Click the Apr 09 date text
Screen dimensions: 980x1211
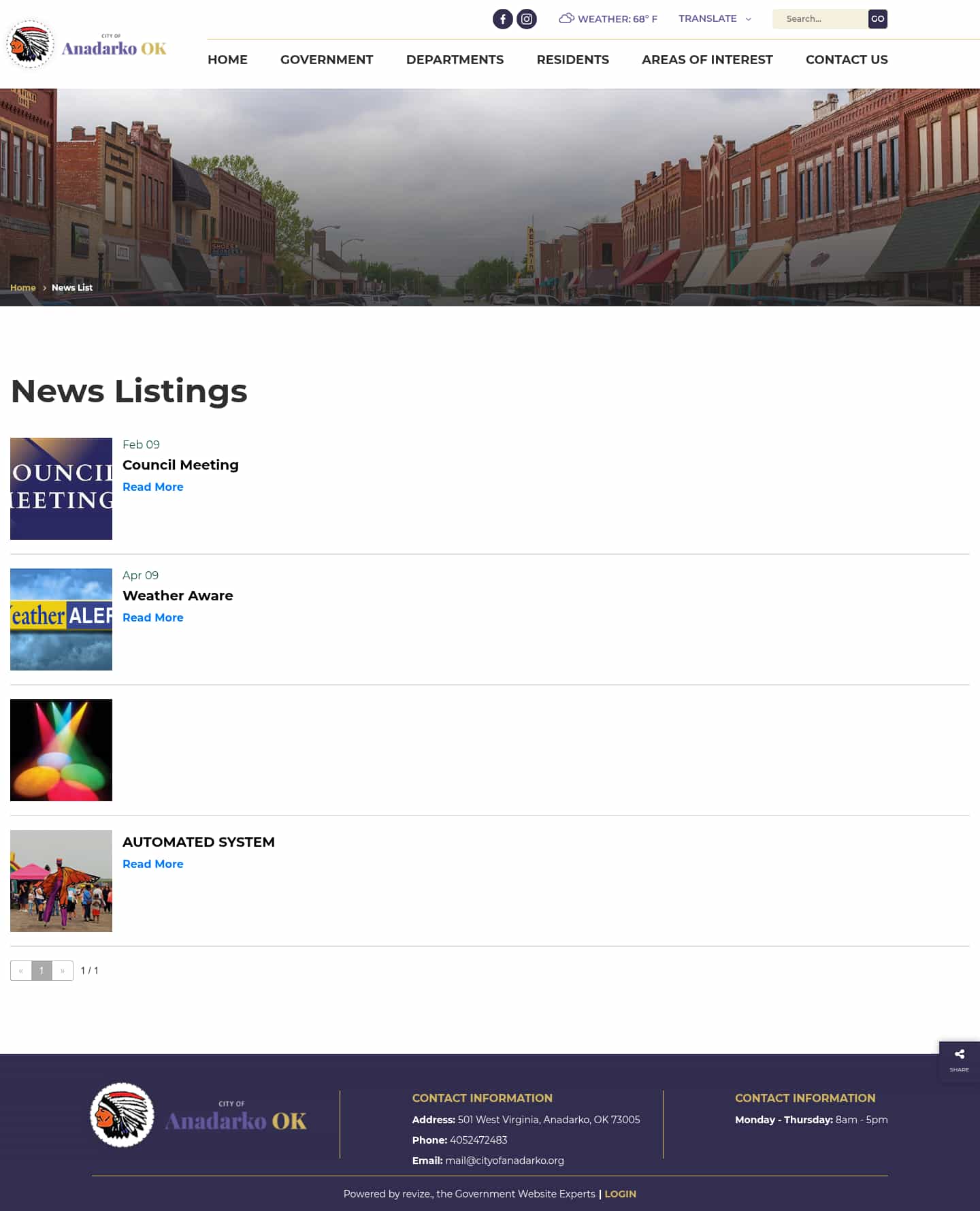tap(140, 575)
